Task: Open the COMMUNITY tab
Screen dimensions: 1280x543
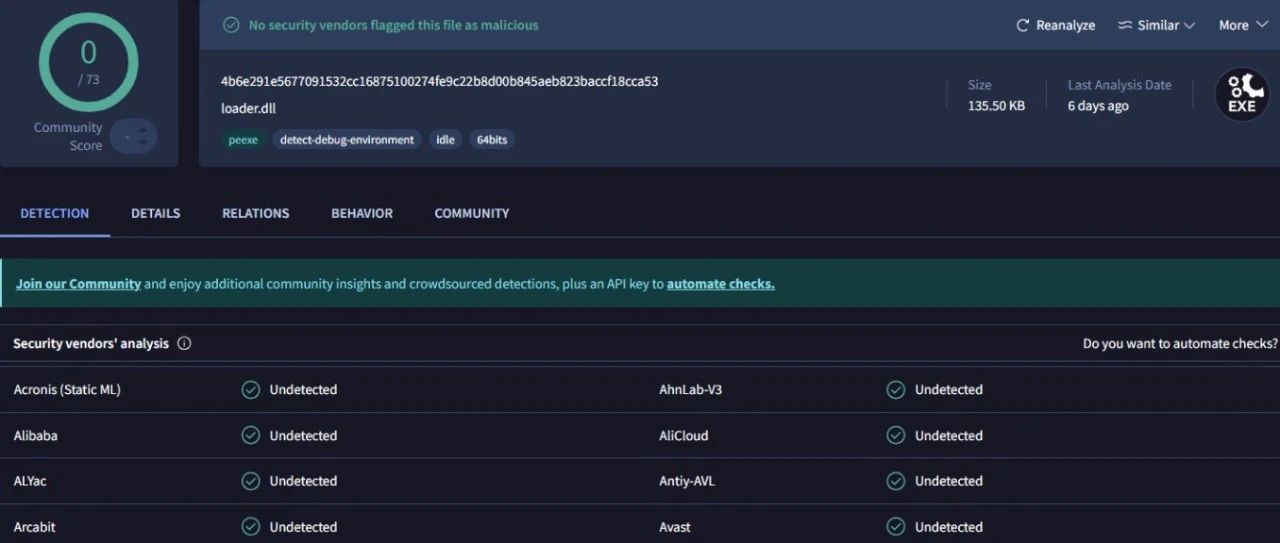Action: (472, 213)
